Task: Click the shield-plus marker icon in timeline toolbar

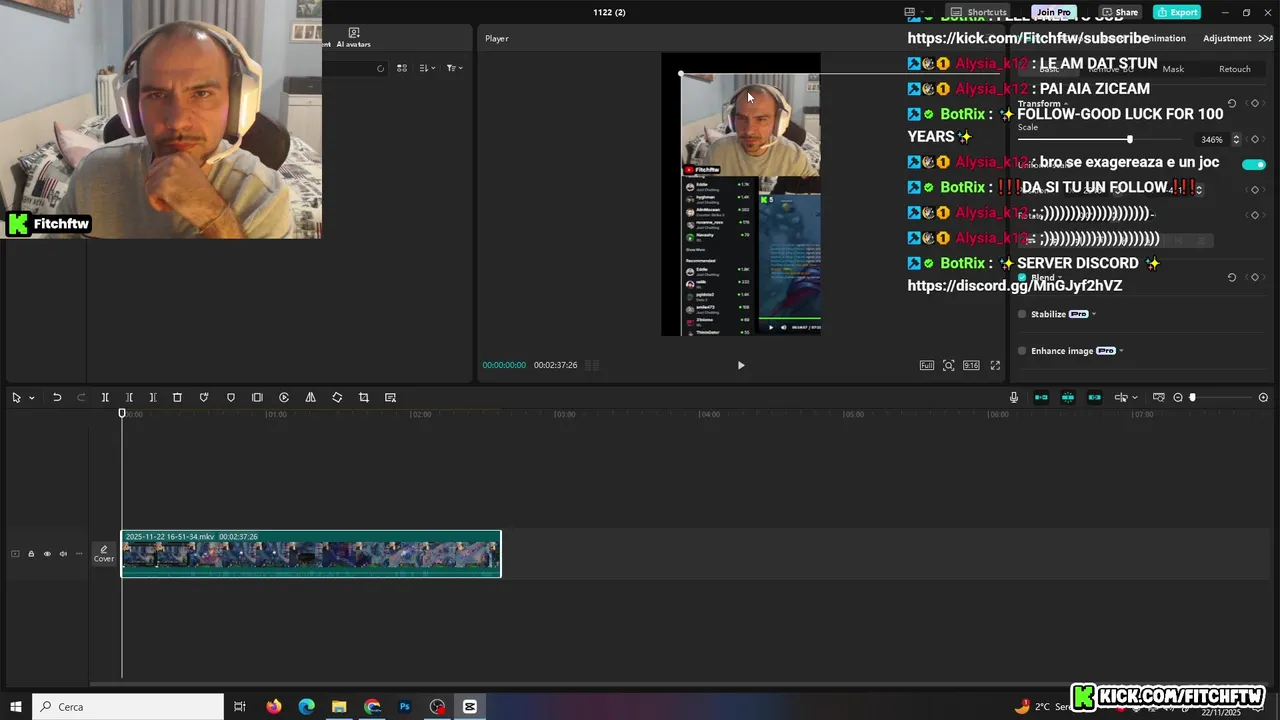Action: click(204, 397)
